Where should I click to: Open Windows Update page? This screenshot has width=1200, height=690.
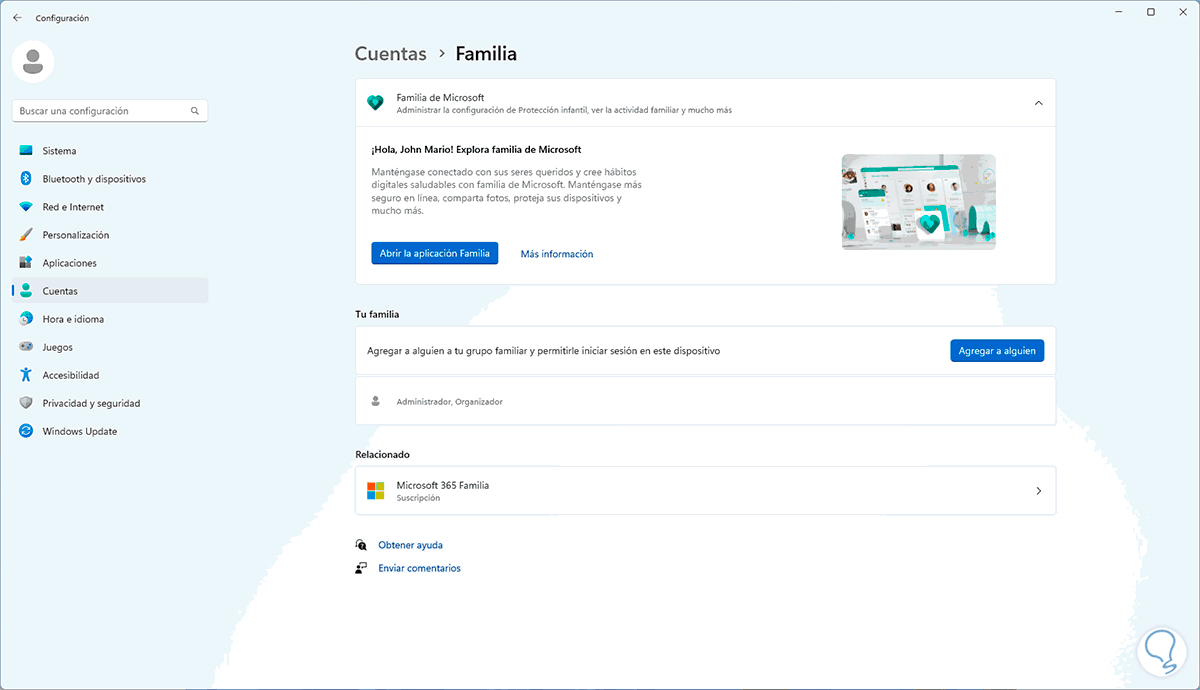tap(110, 431)
